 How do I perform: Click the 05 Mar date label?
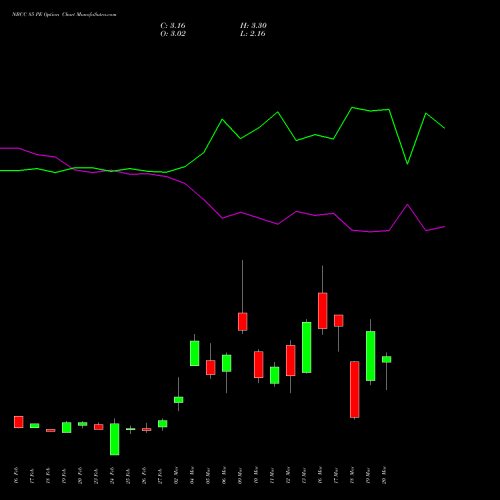point(208,475)
